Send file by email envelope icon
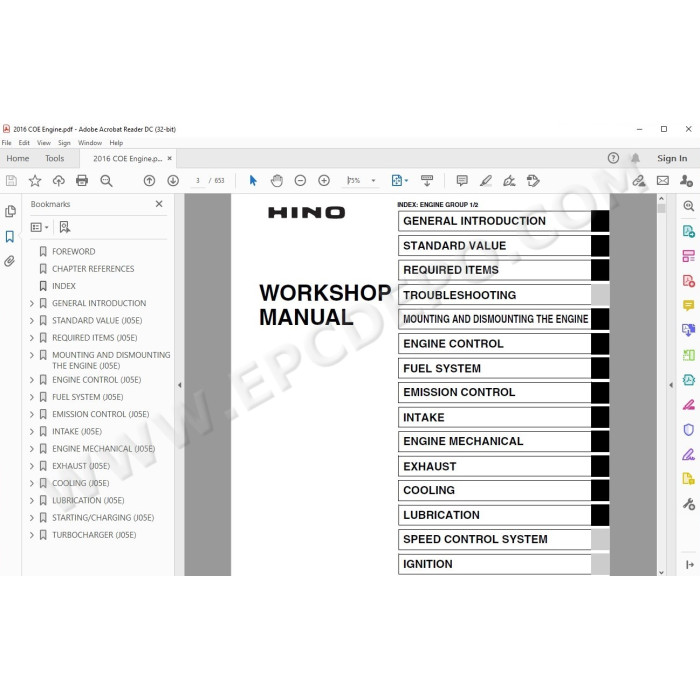This screenshot has width=700, height=700. point(663,181)
